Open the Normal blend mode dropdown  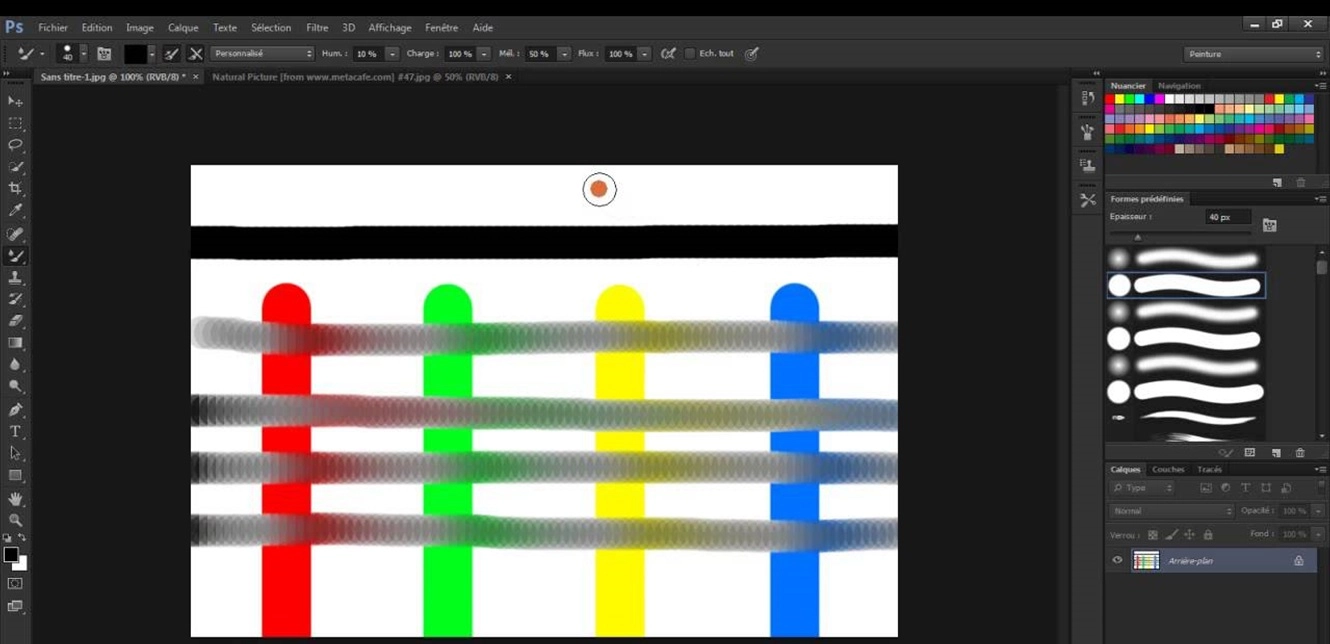1171,511
